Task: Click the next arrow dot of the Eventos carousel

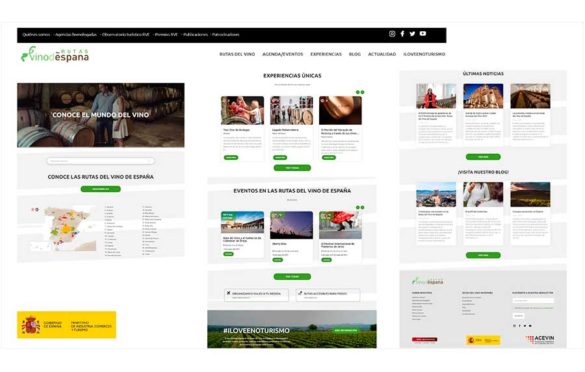Action: point(362,207)
